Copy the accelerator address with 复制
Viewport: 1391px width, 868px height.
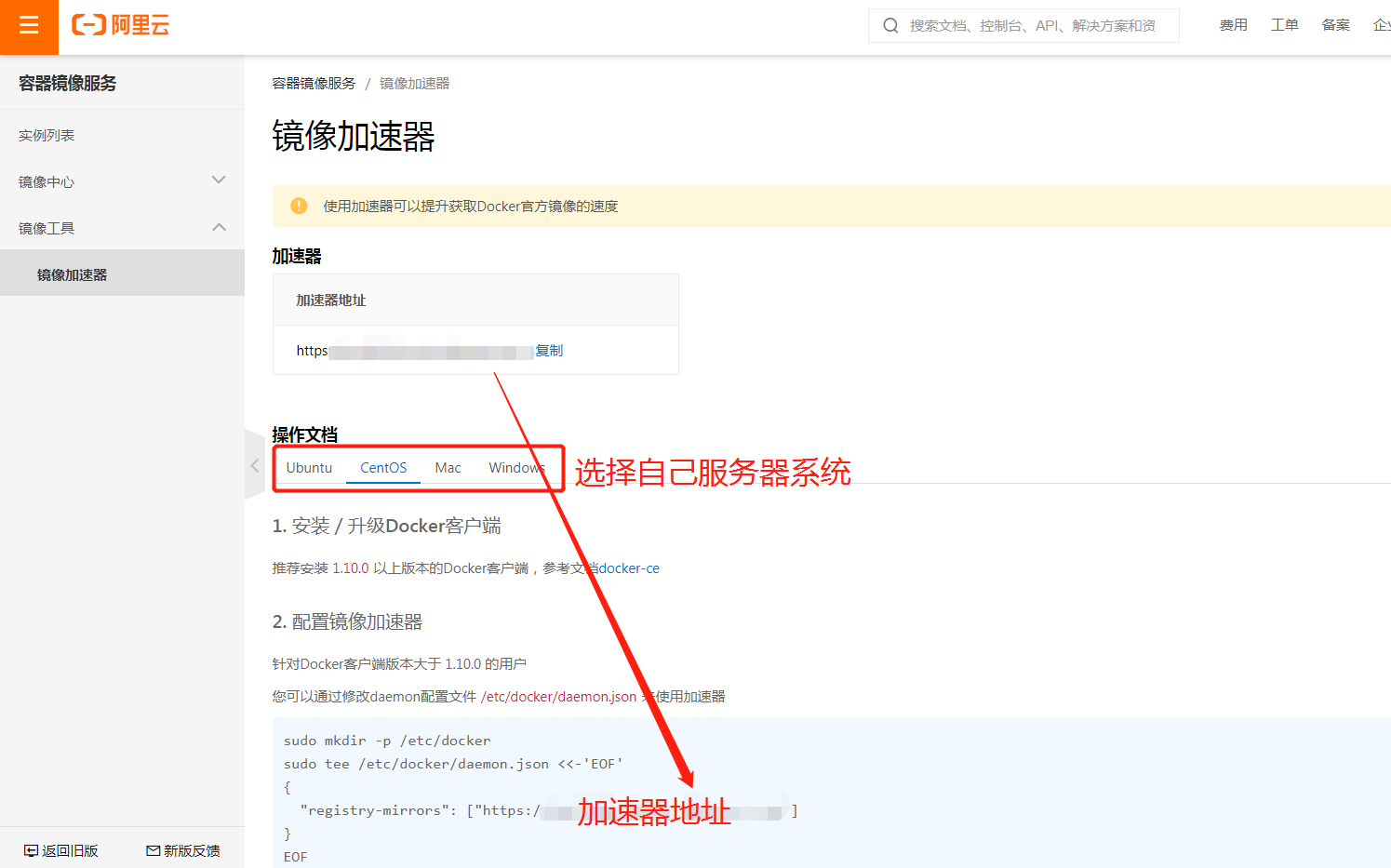[x=549, y=351]
